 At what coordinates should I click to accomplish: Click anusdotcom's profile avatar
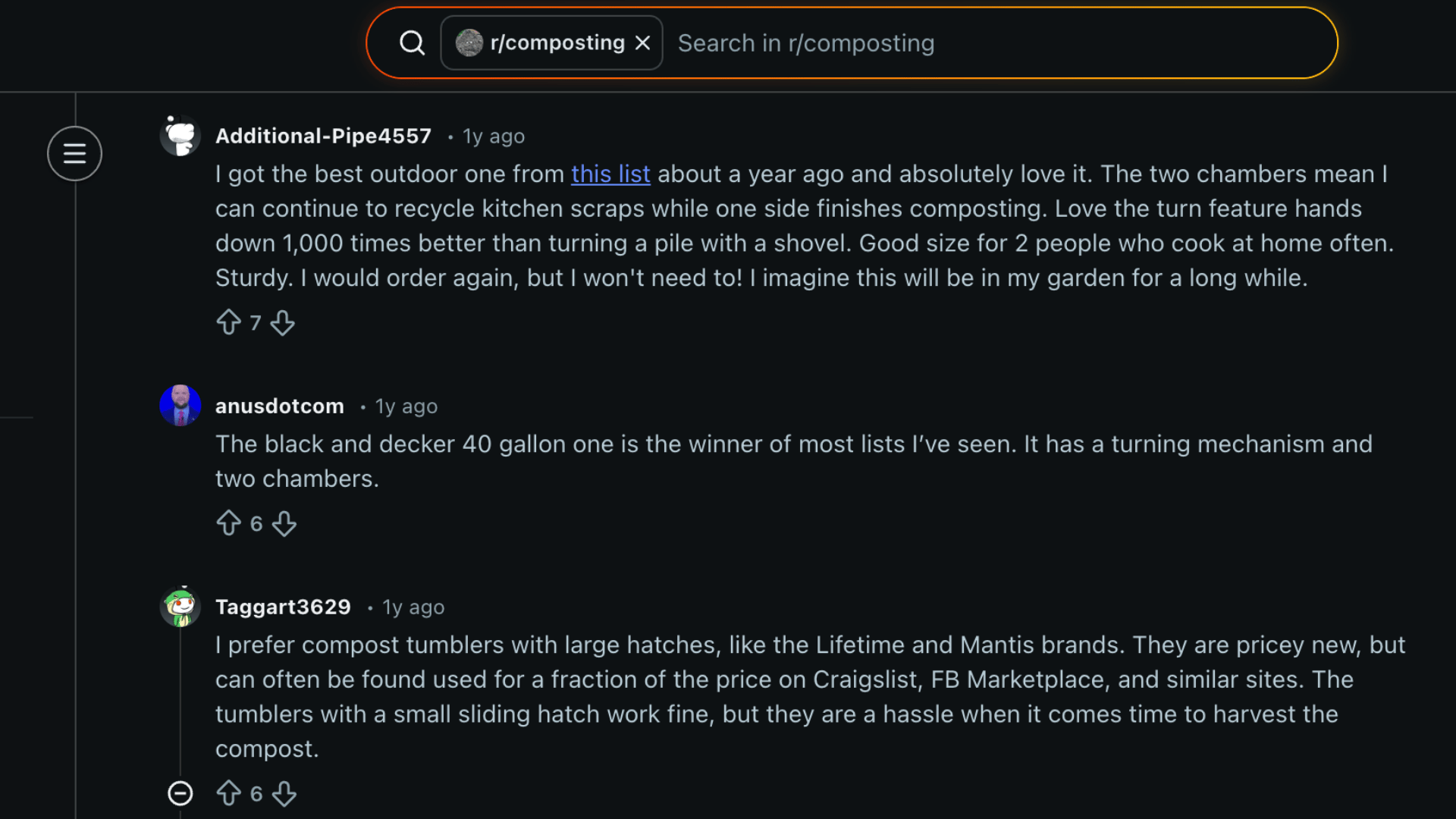tap(180, 405)
